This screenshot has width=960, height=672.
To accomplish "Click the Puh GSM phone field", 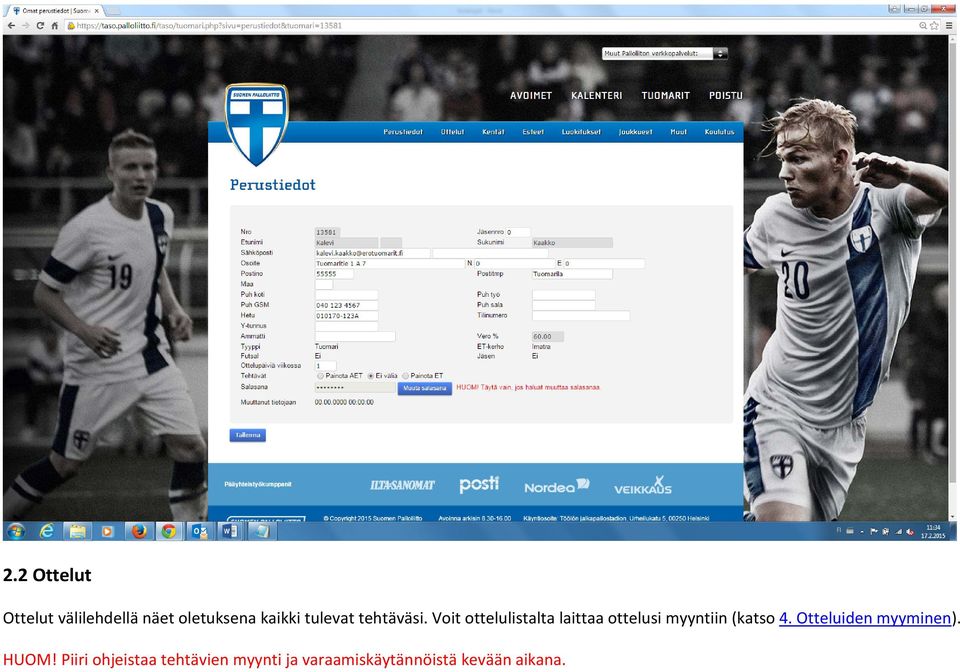I will coord(347,305).
